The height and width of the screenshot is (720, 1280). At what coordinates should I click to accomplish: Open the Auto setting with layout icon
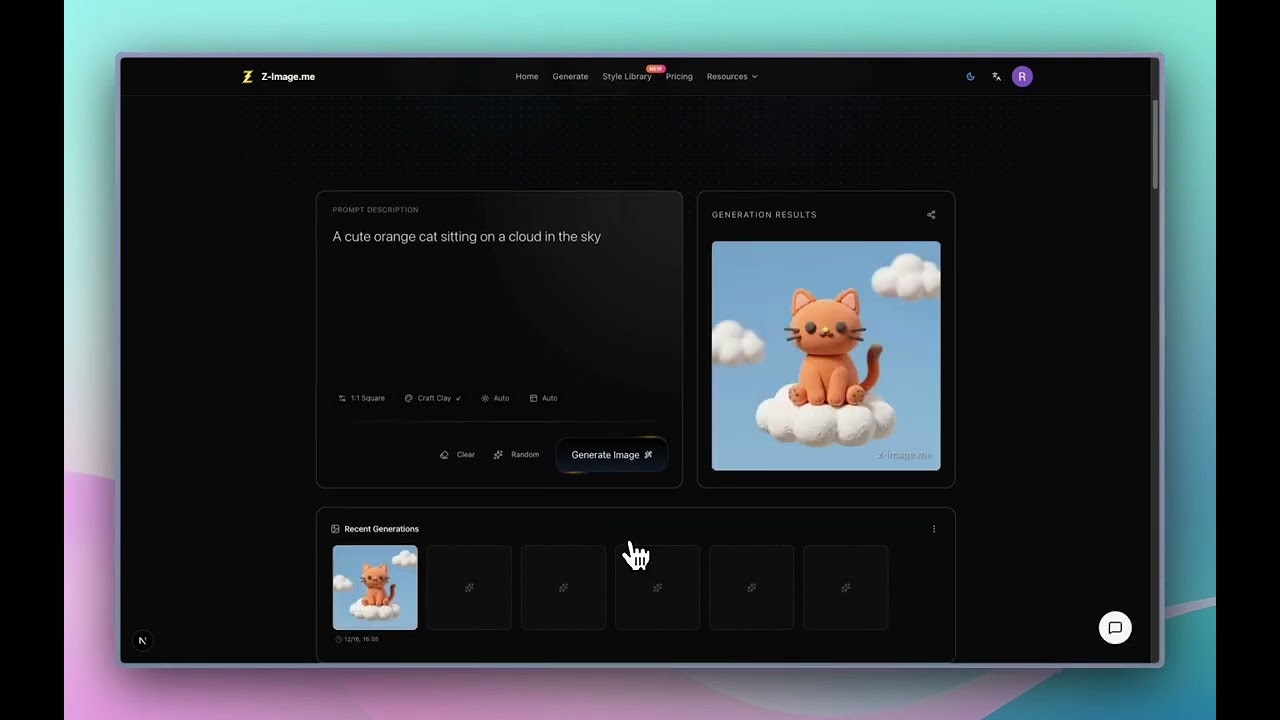(543, 398)
